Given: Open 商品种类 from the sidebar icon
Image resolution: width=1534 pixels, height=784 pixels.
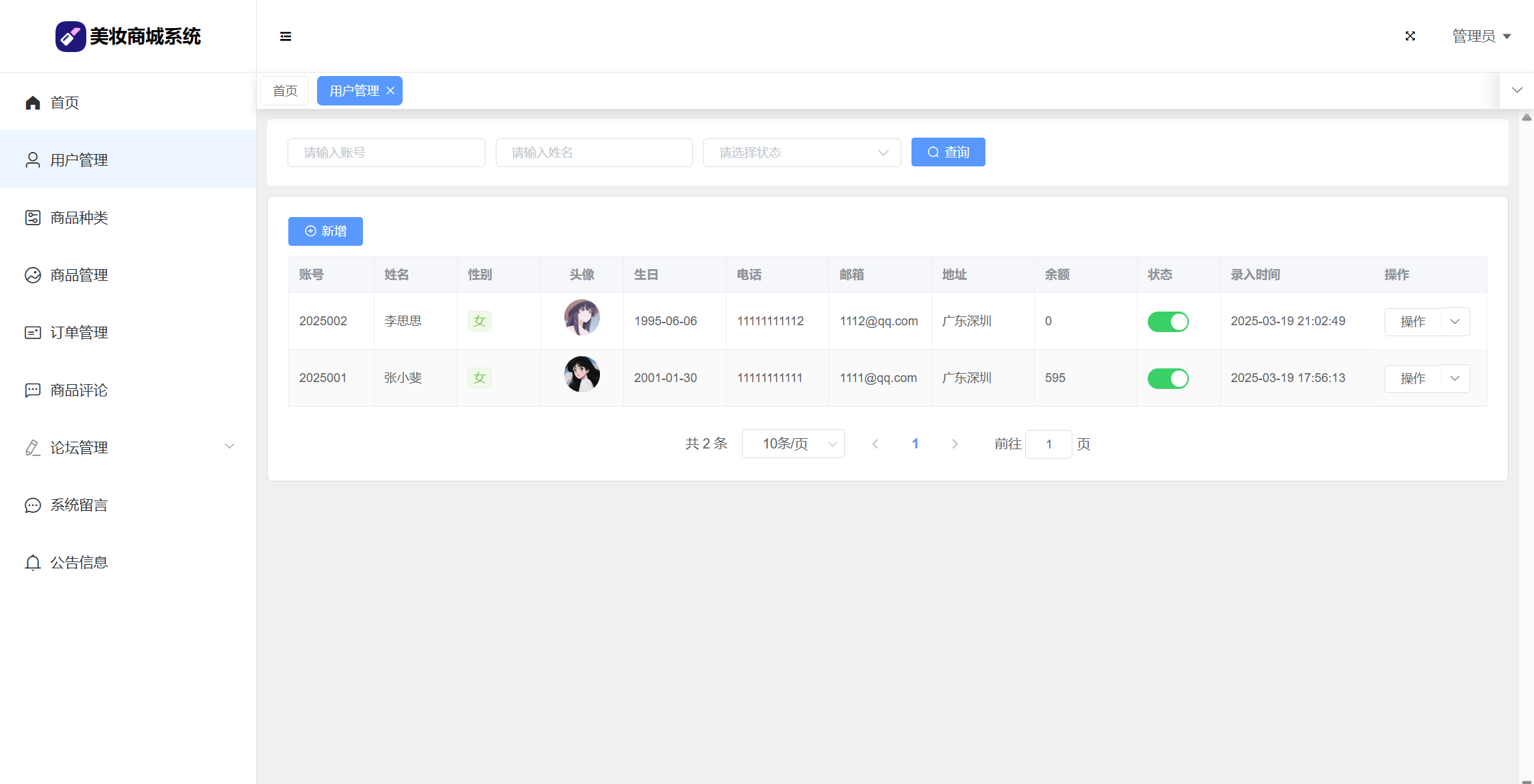Looking at the screenshot, I should click(33, 218).
